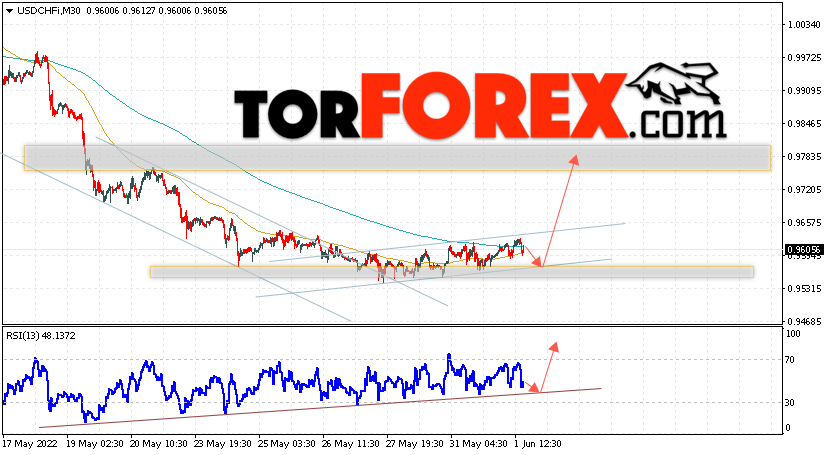Click the 19 May 02:30 time label
This screenshot has height=455, width=828.
pyautogui.click(x=95, y=444)
